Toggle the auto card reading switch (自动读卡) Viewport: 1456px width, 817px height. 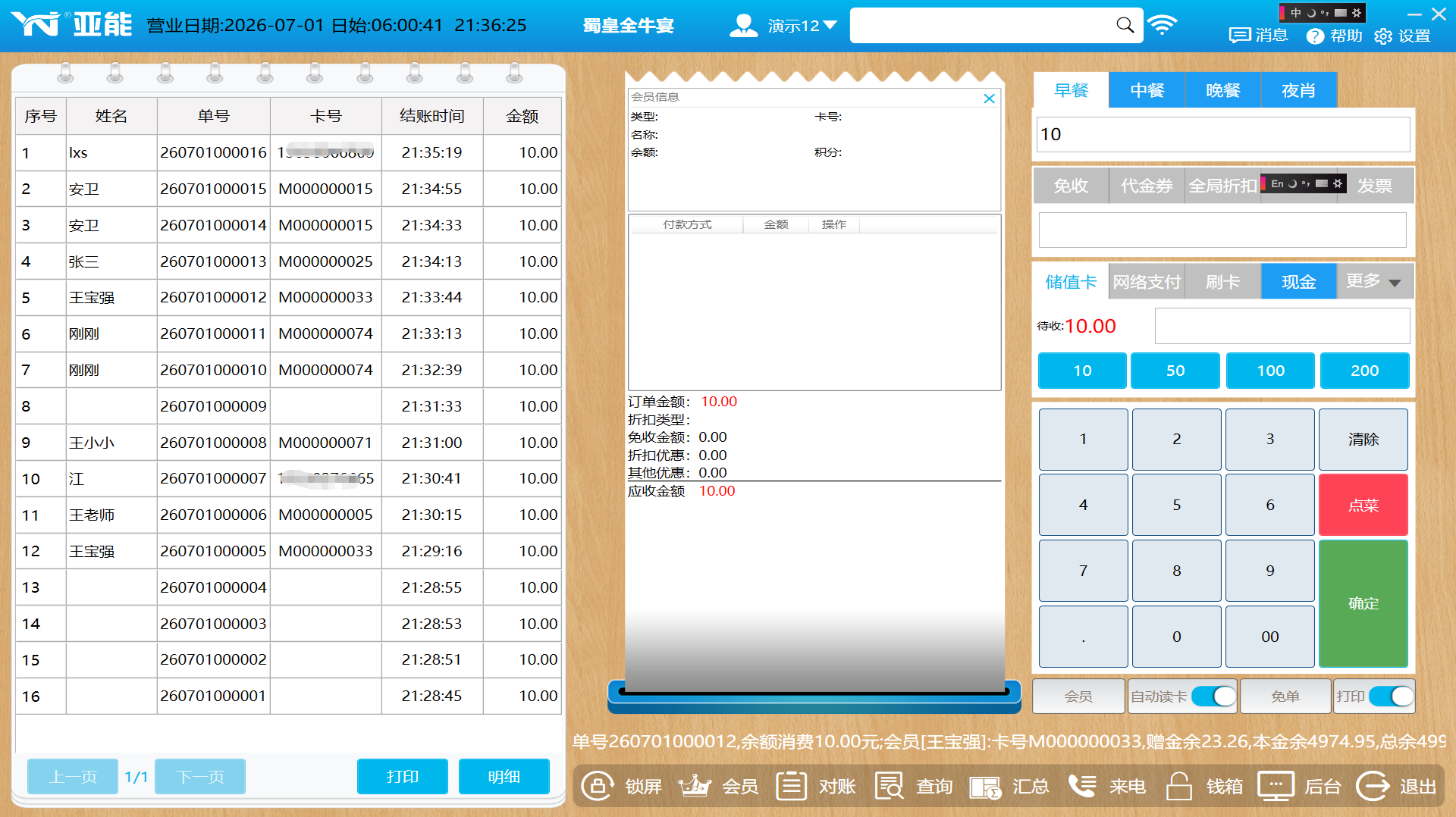click(1213, 696)
